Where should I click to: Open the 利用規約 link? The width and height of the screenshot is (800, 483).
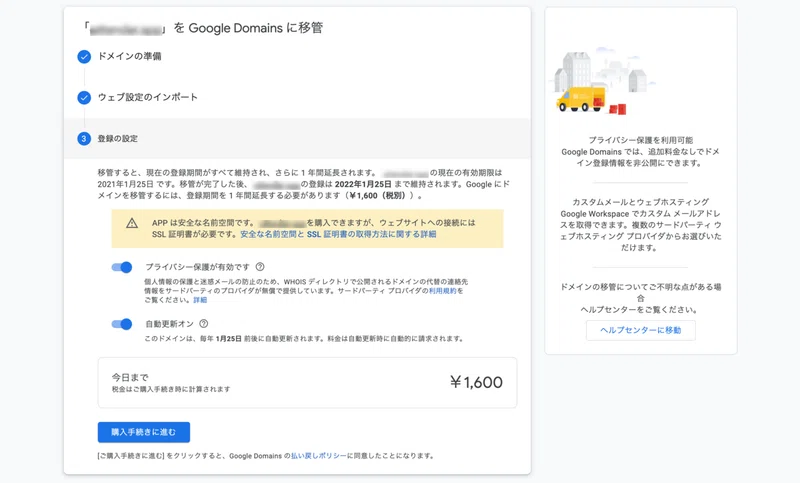tap(442, 291)
